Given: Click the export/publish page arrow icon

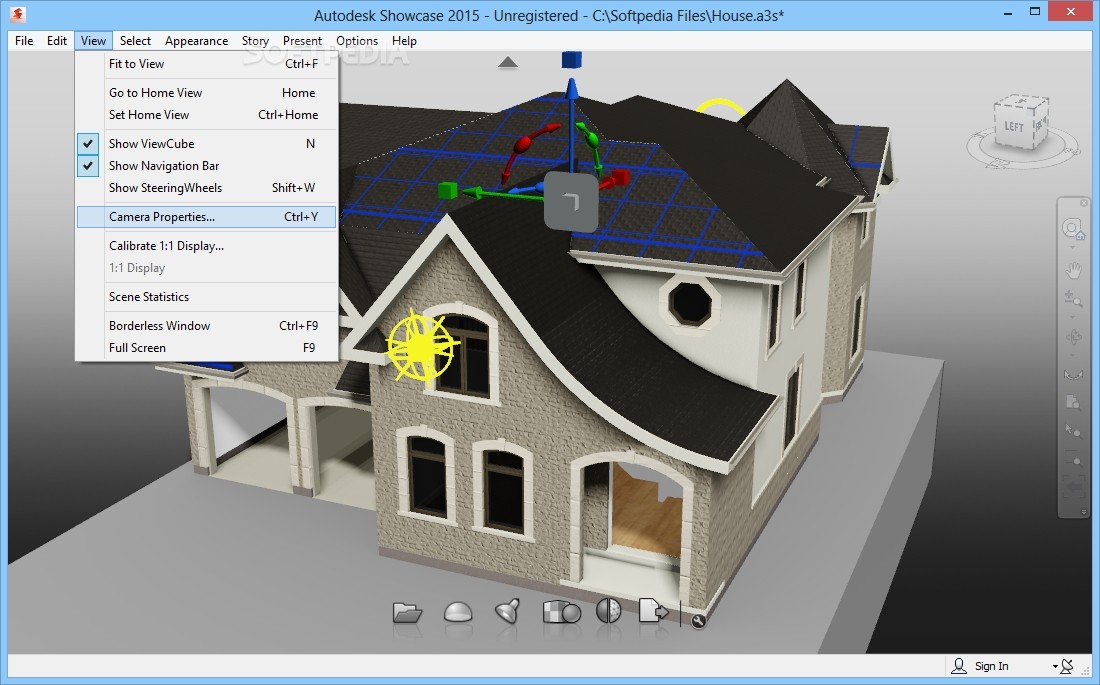Looking at the screenshot, I should click(652, 611).
